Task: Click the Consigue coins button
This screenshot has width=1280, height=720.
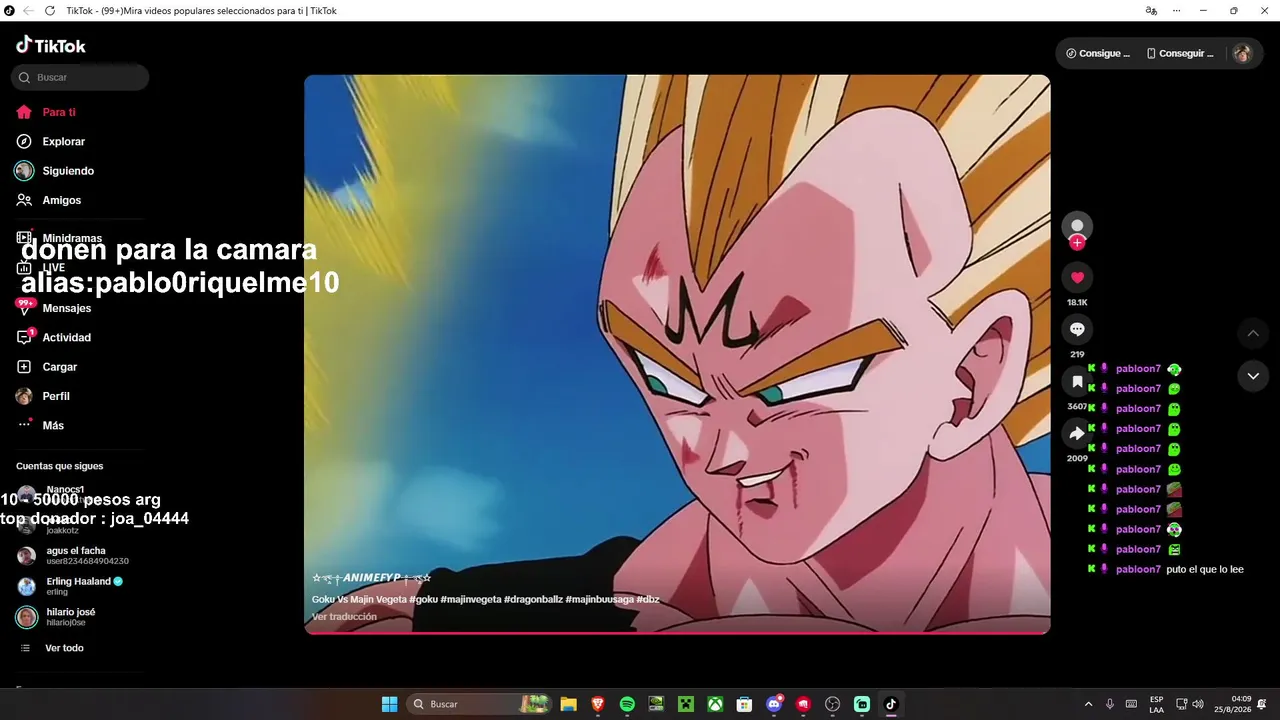Action: [x=1098, y=53]
